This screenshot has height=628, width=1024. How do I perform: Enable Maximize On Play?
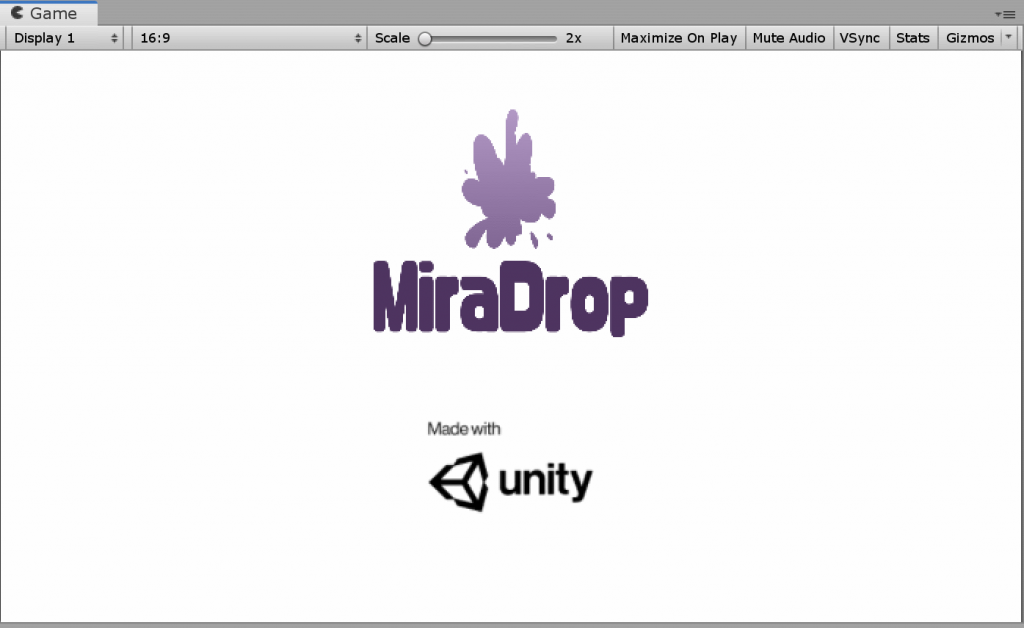point(679,38)
